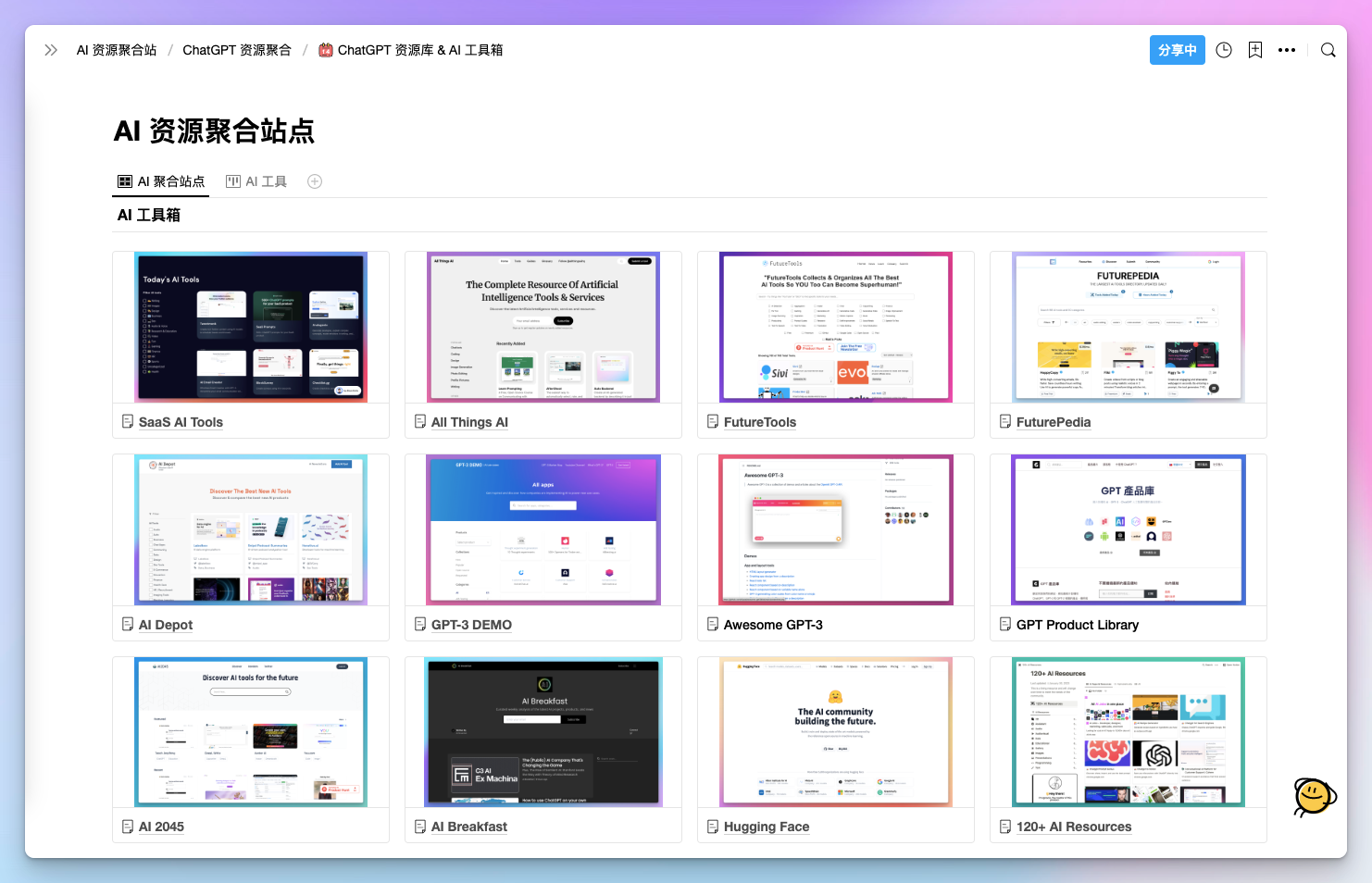1372x883 pixels.
Task: Click the page icon next to Hugging Face
Action: [713, 826]
